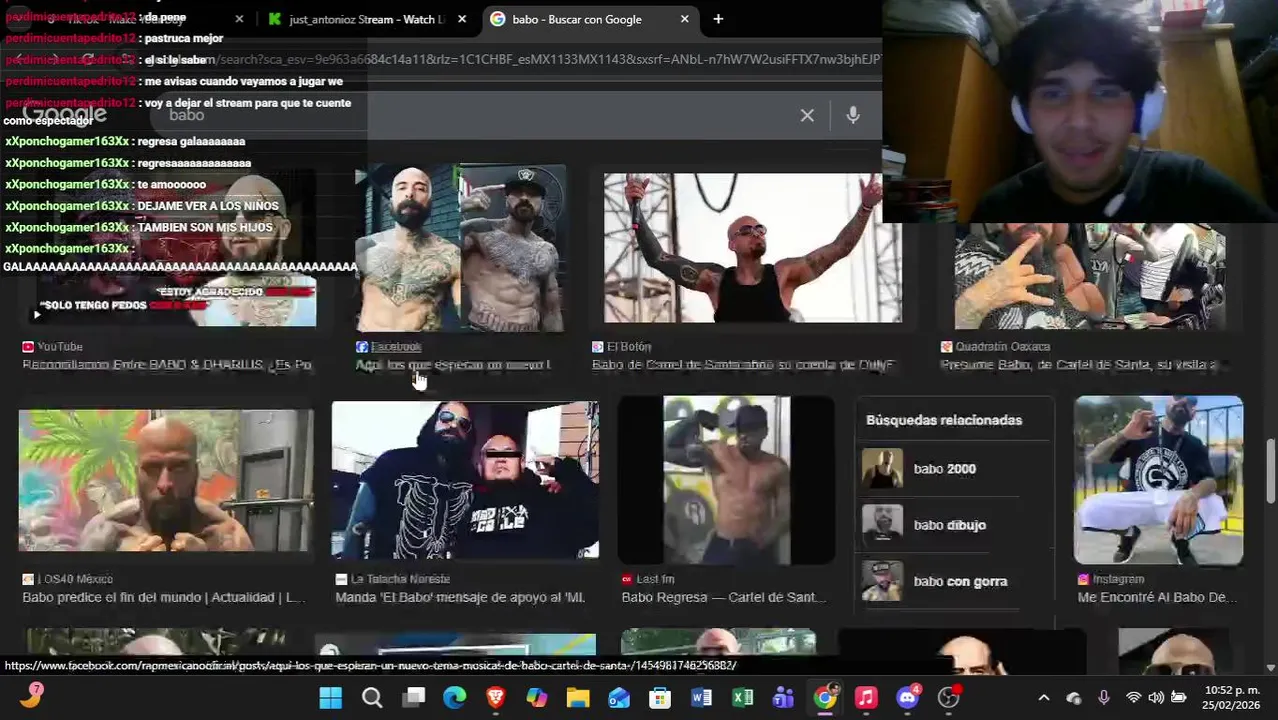Open 'Me Encontré Al Babo De...' link
The width and height of the screenshot is (1278, 720).
(1157, 597)
